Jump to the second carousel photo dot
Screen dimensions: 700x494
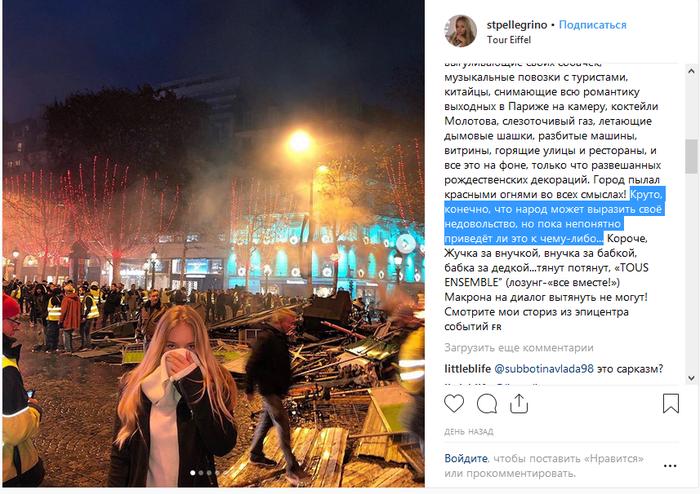click(201, 473)
